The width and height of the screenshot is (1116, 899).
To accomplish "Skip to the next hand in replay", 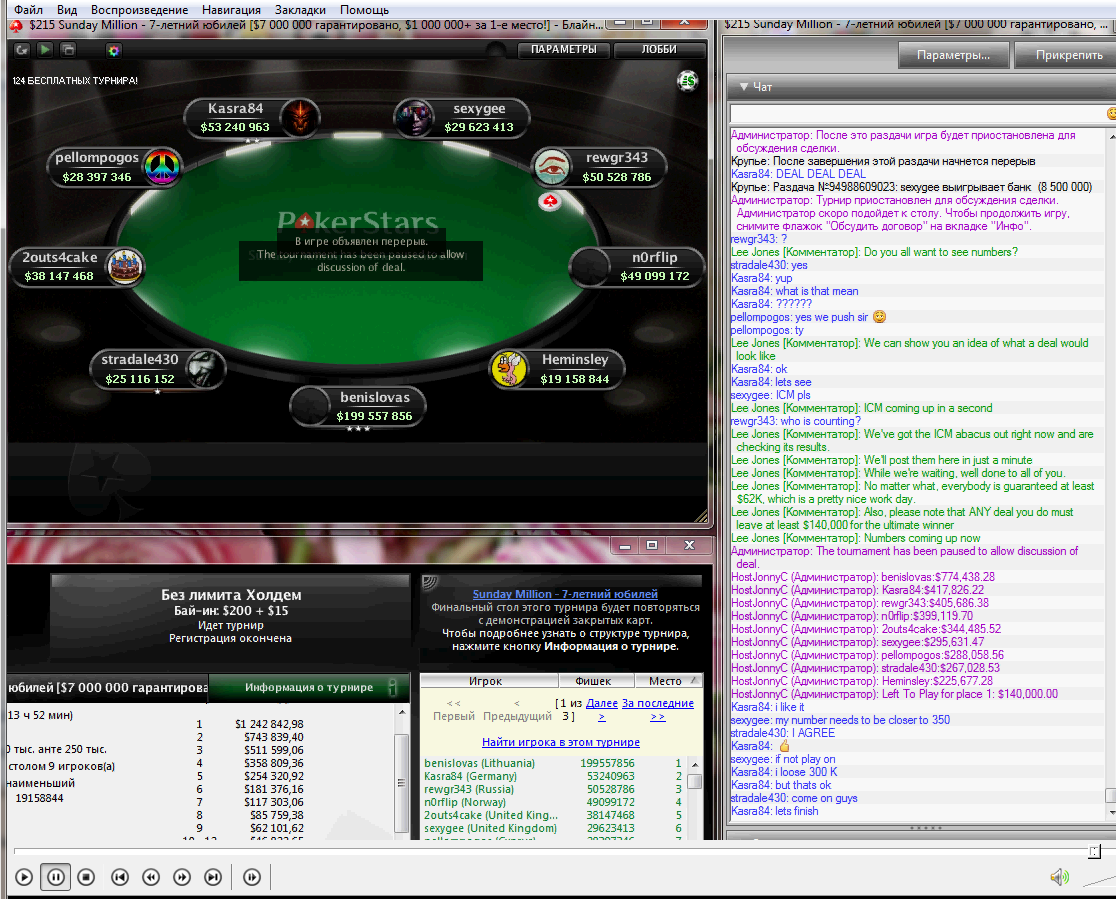I will [213, 877].
